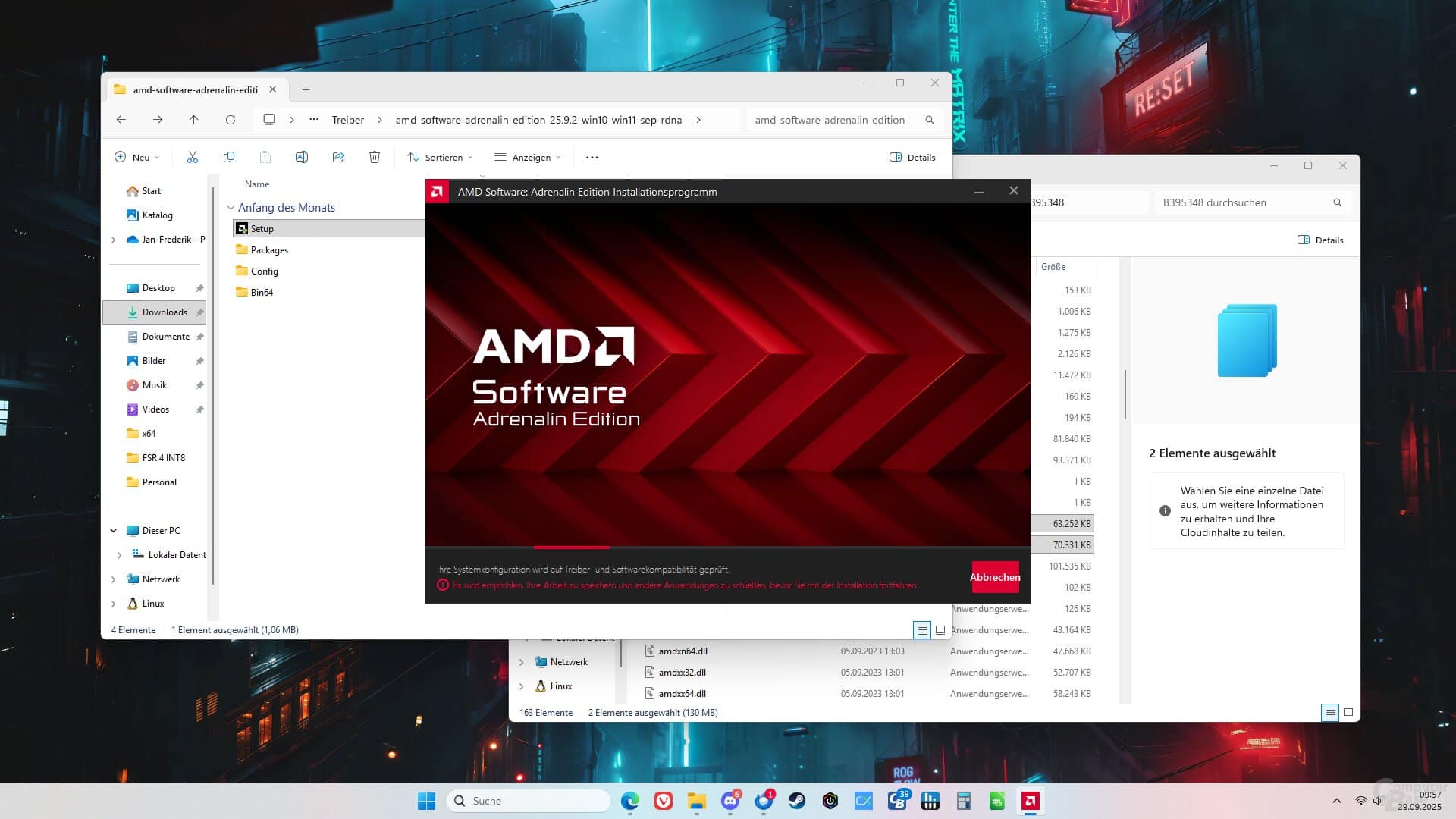Viewport: 1456px width, 819px height.
Task: Click Abbrechen in the AMD installer
Action: pos(994,577)
